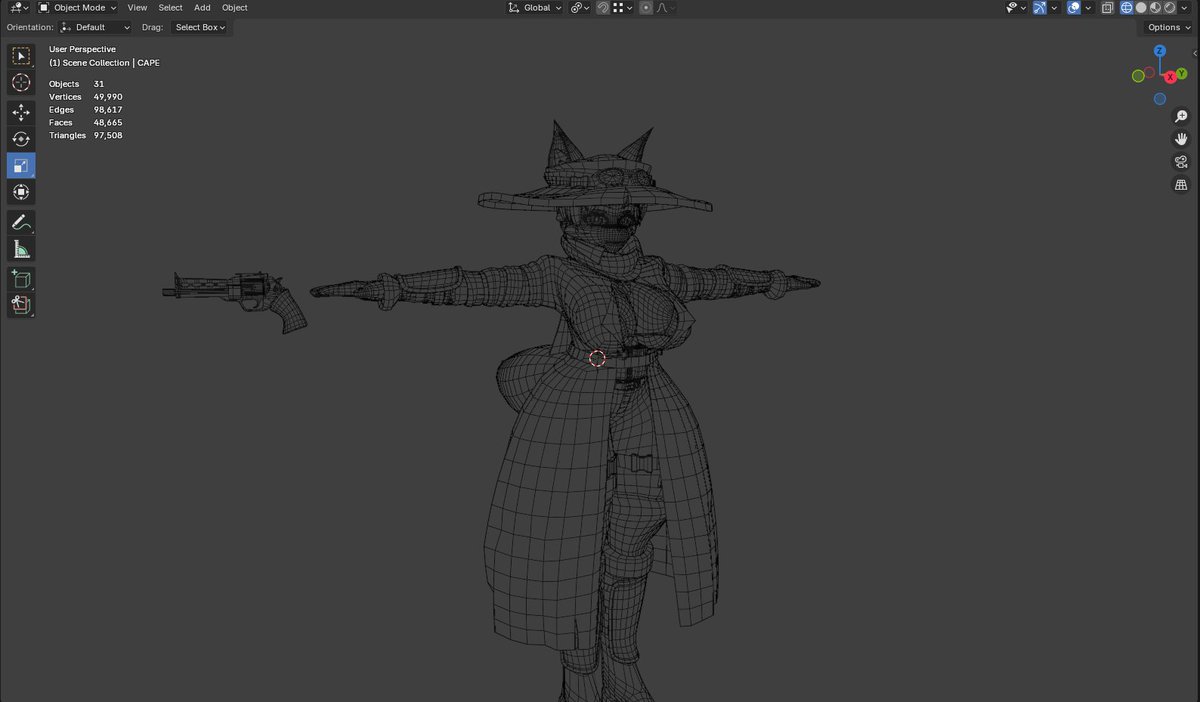Open the snapping options dropdown
This screenshot has width=1200, height=702.
[620, 7]
